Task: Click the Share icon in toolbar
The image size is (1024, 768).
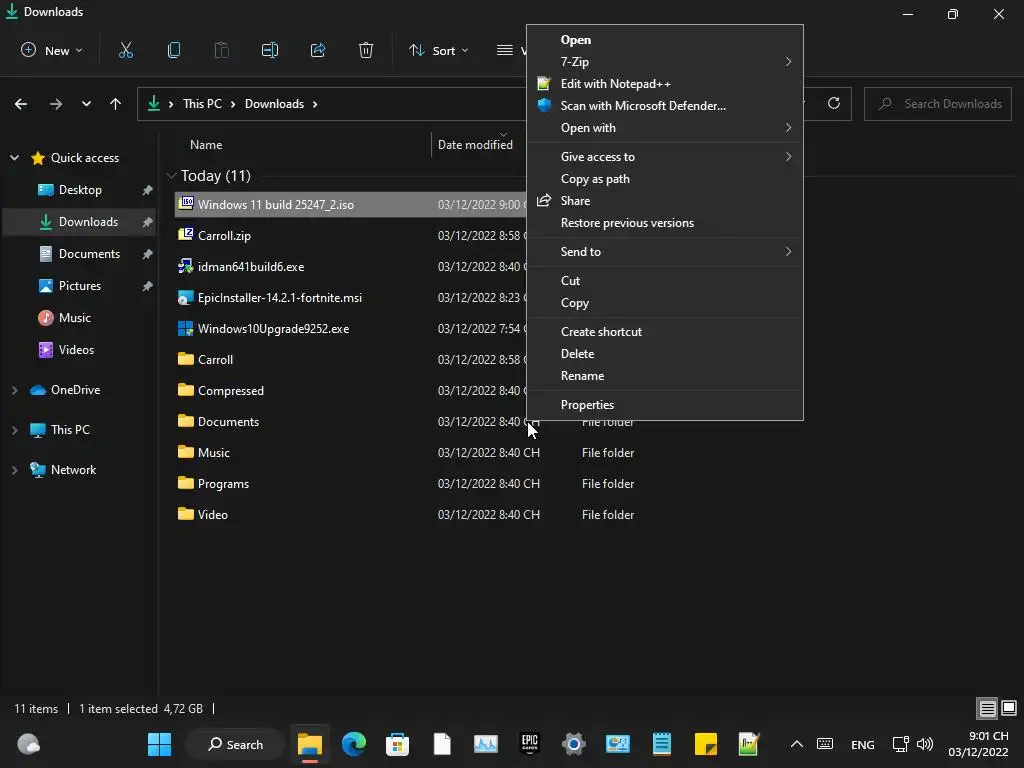Action: tap(318, 50)
